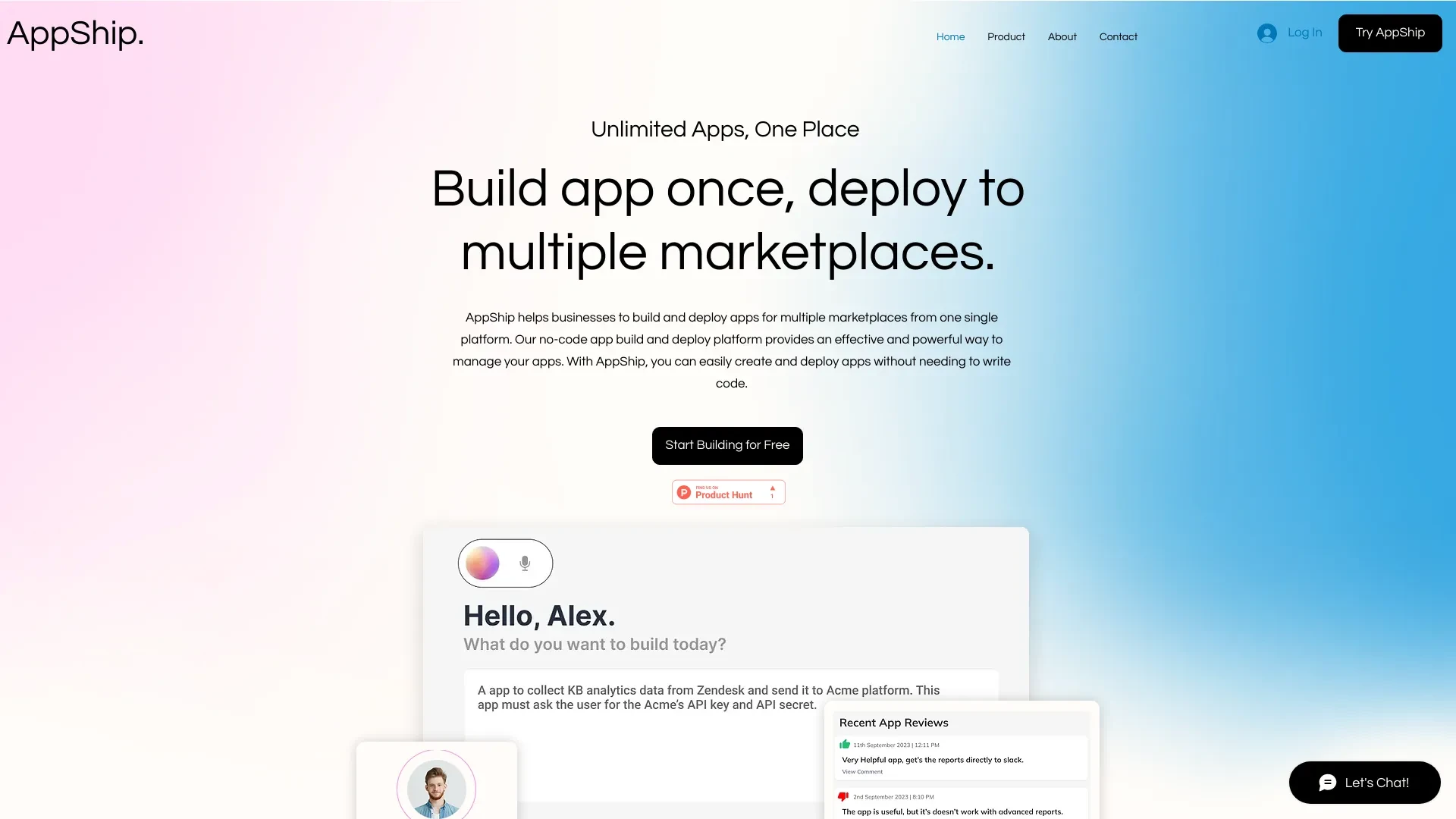Click the microphone icon in chat

[x=524, y=563]
